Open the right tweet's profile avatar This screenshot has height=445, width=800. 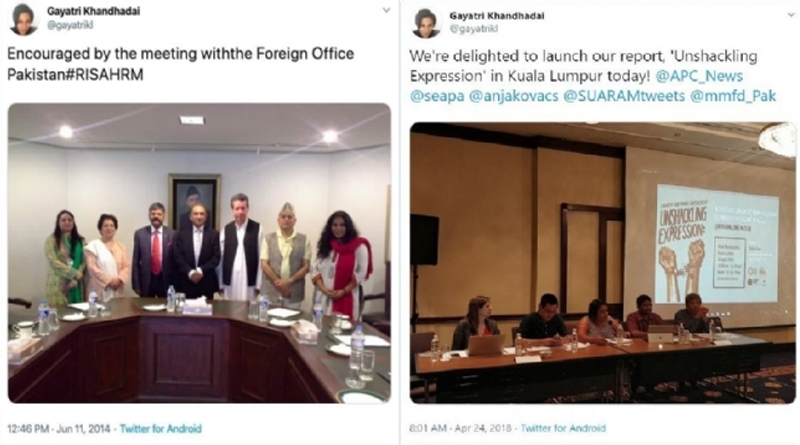point(426,23)
